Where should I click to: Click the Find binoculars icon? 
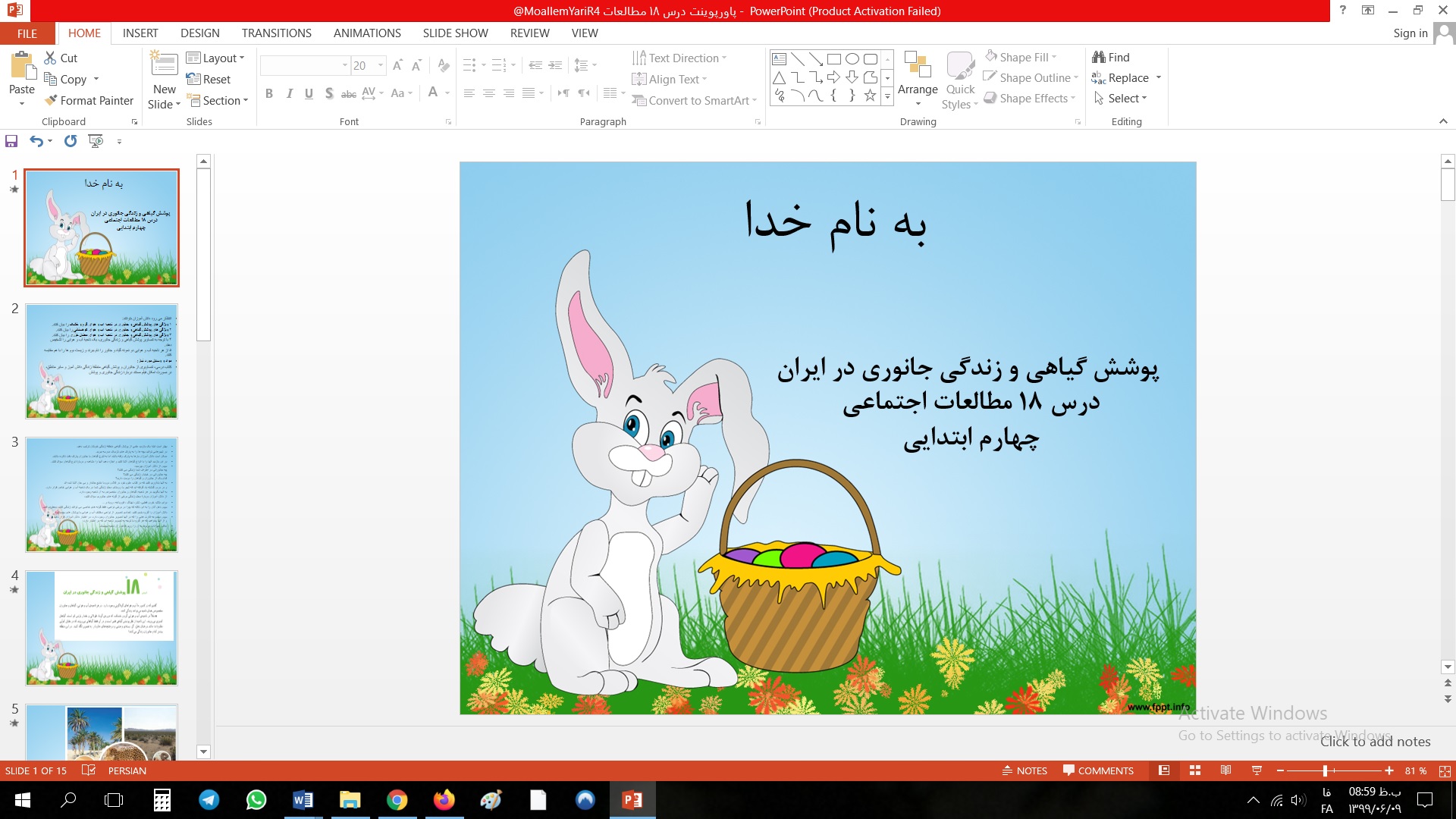click(x=1099, y=57)
